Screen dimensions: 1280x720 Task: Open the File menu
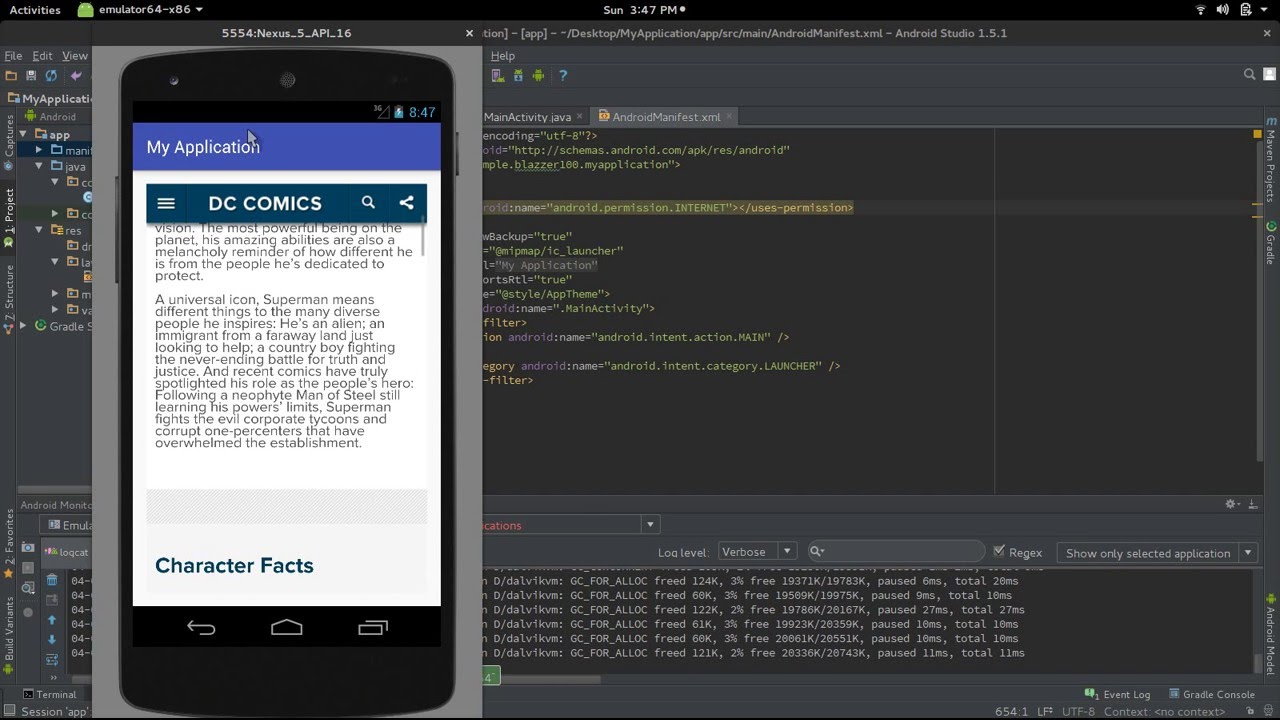[x=13, y=56]
